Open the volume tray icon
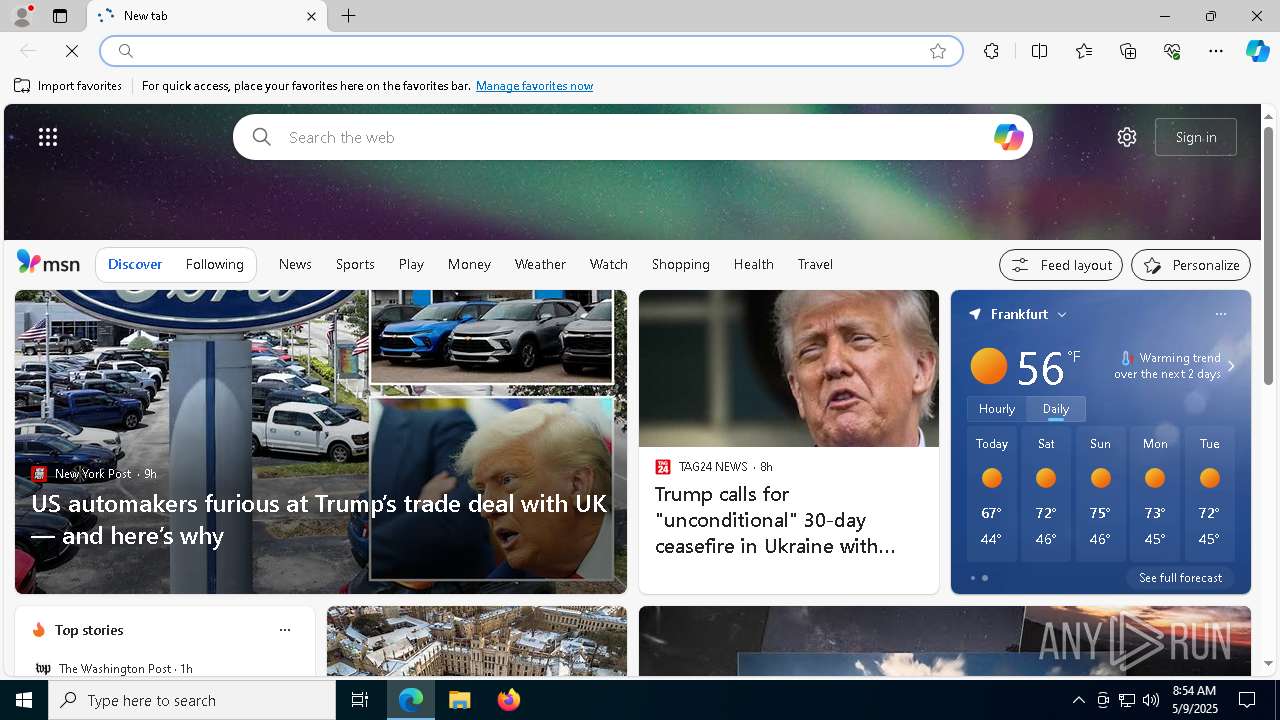 click(x=1150, y=700)
